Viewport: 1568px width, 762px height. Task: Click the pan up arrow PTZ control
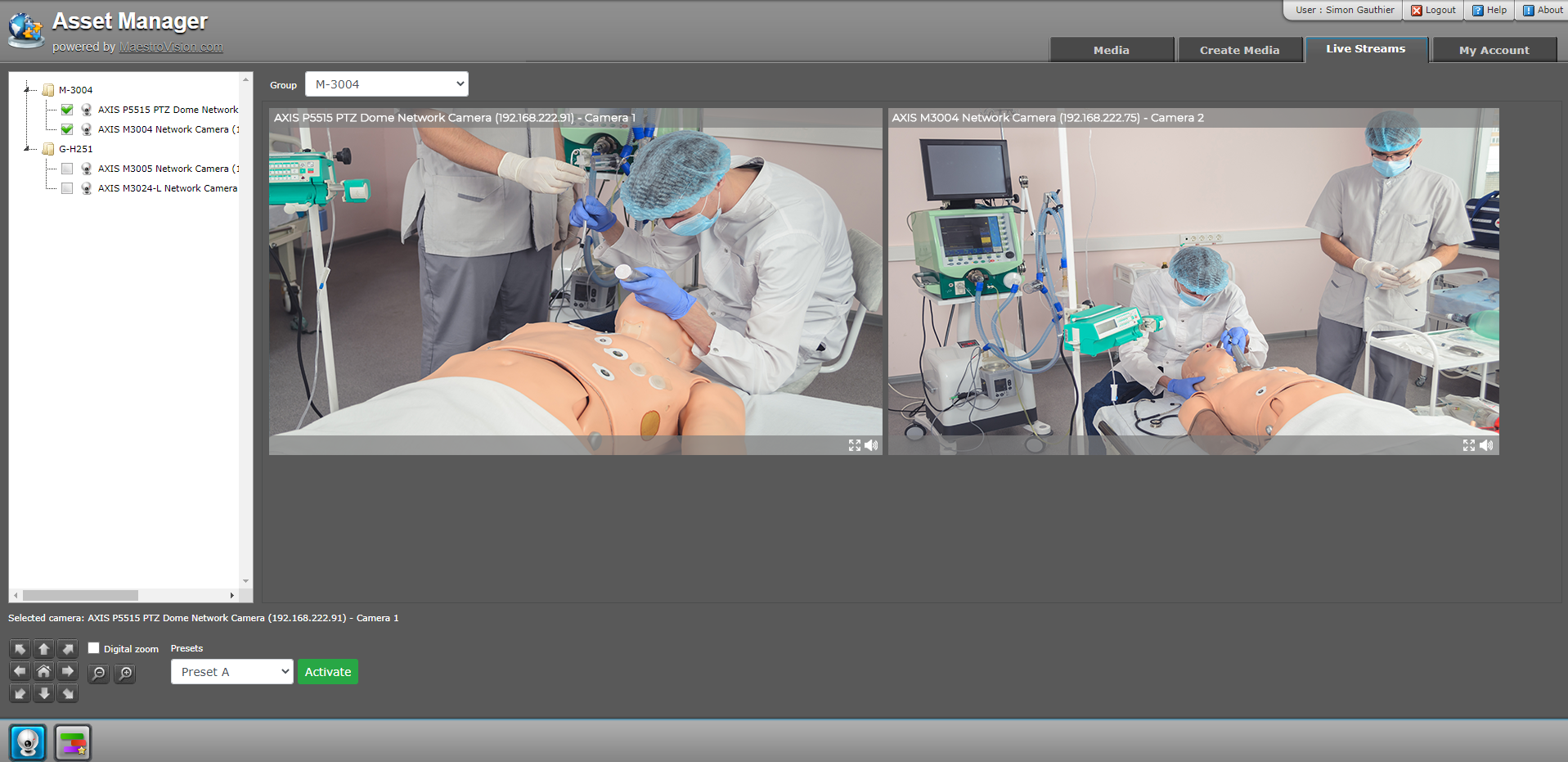(43, 648)
